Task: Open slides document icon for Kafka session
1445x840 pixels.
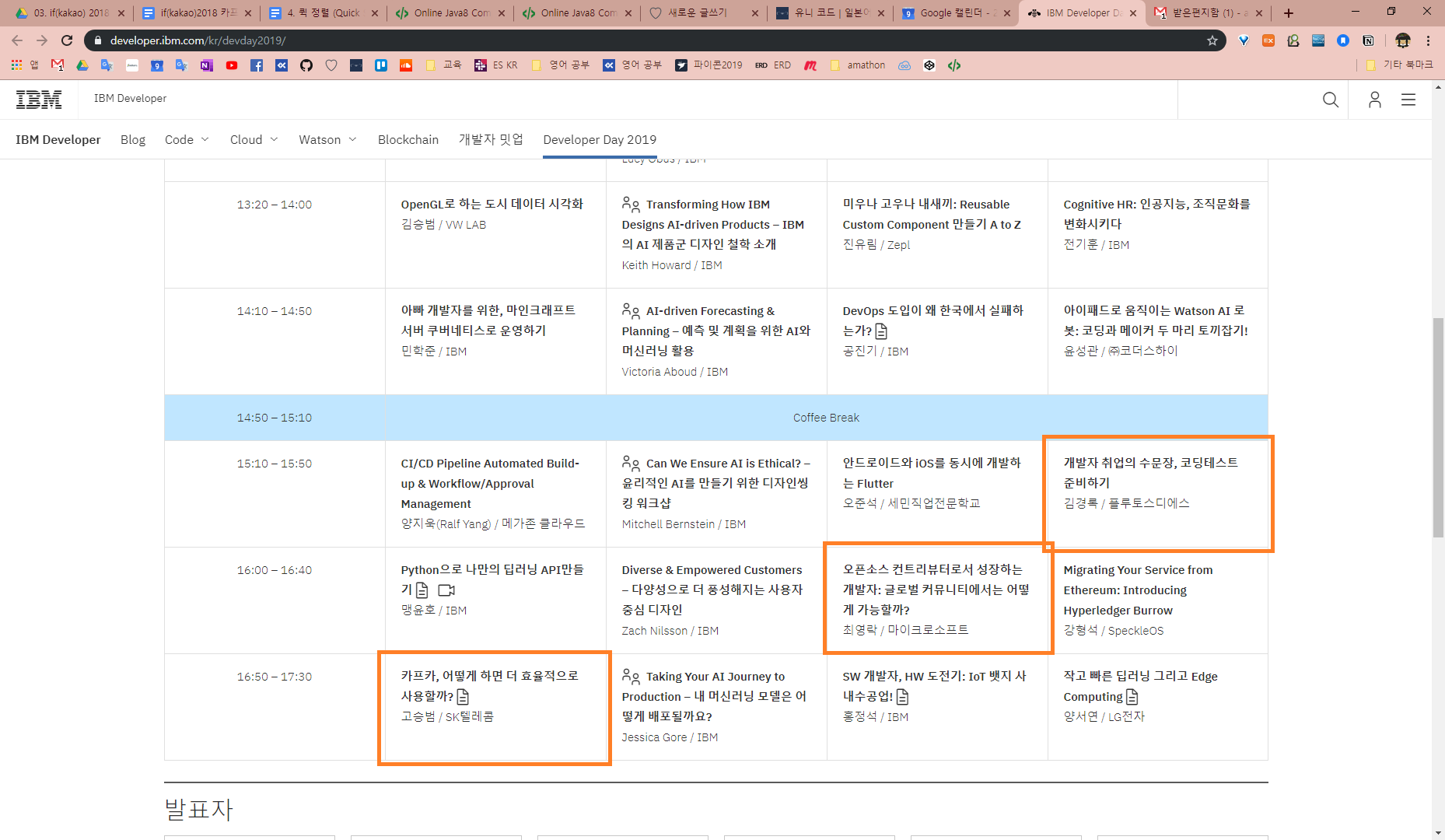Action: tap(464, 697)
